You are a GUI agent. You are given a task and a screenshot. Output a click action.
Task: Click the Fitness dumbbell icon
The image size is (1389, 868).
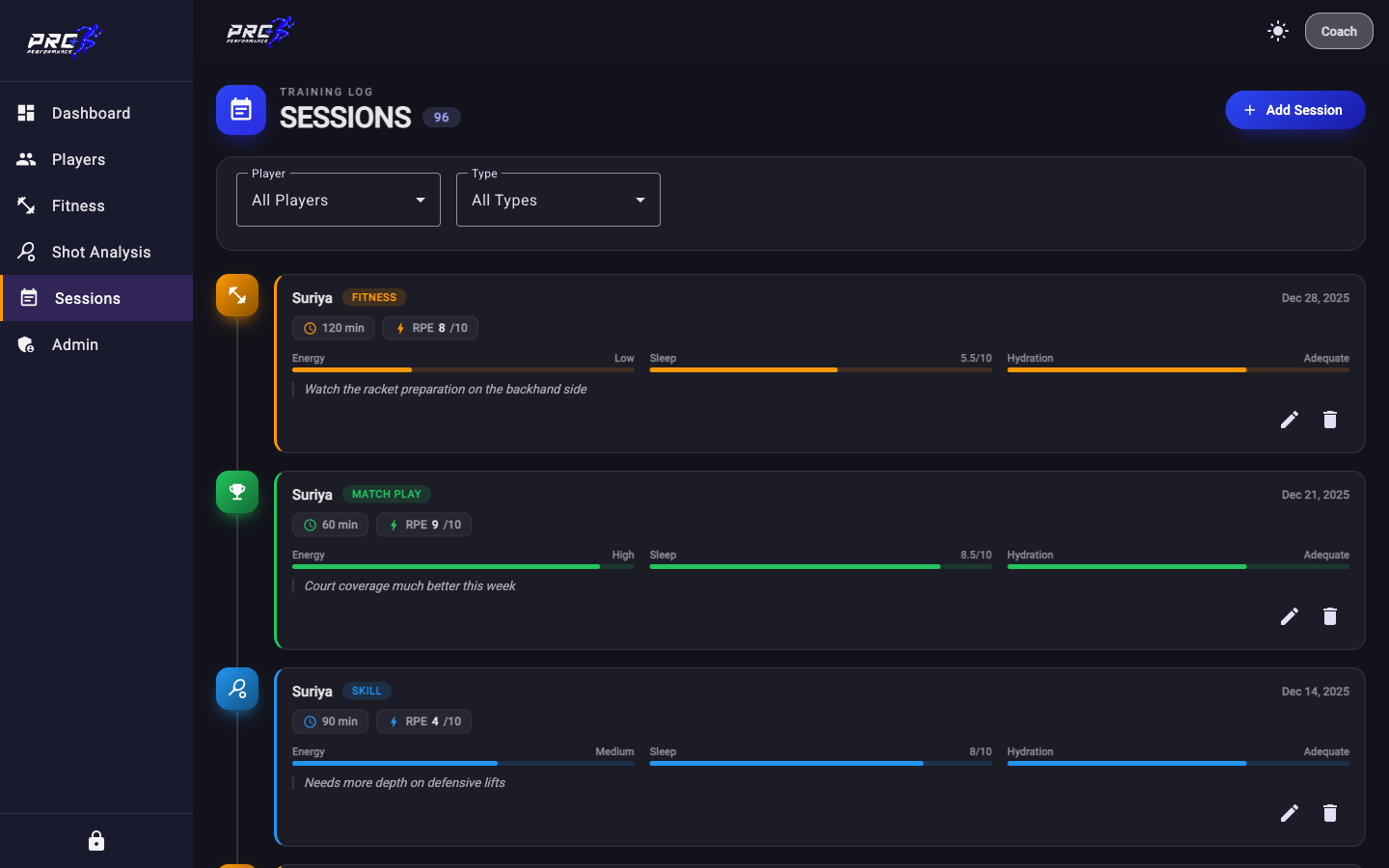(26, 205)
